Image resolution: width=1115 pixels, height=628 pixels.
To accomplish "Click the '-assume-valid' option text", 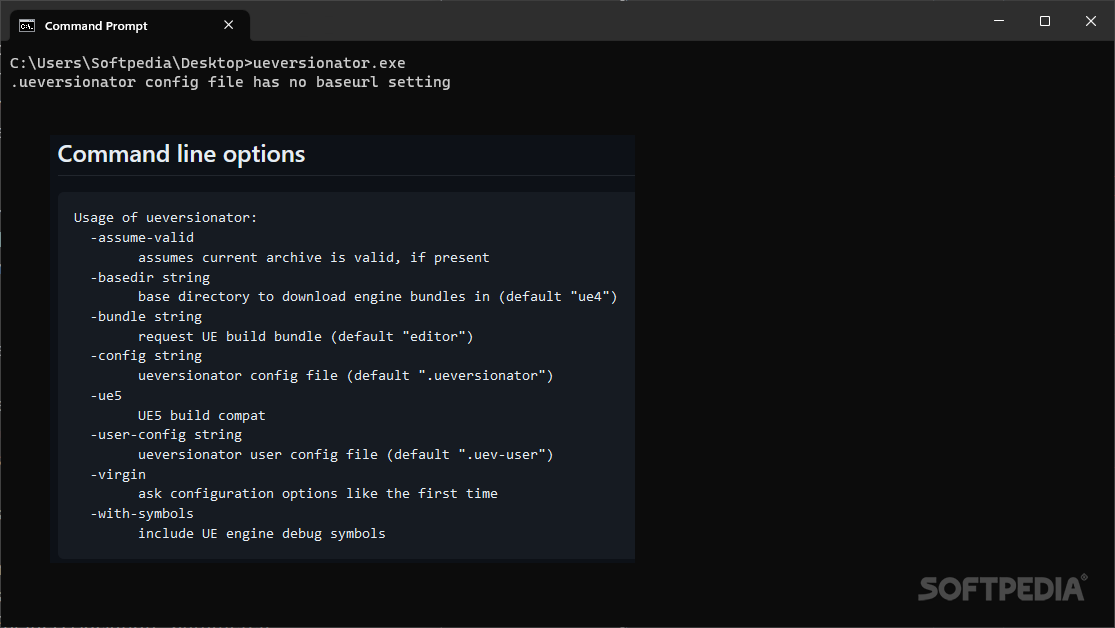I will [142, 238].
